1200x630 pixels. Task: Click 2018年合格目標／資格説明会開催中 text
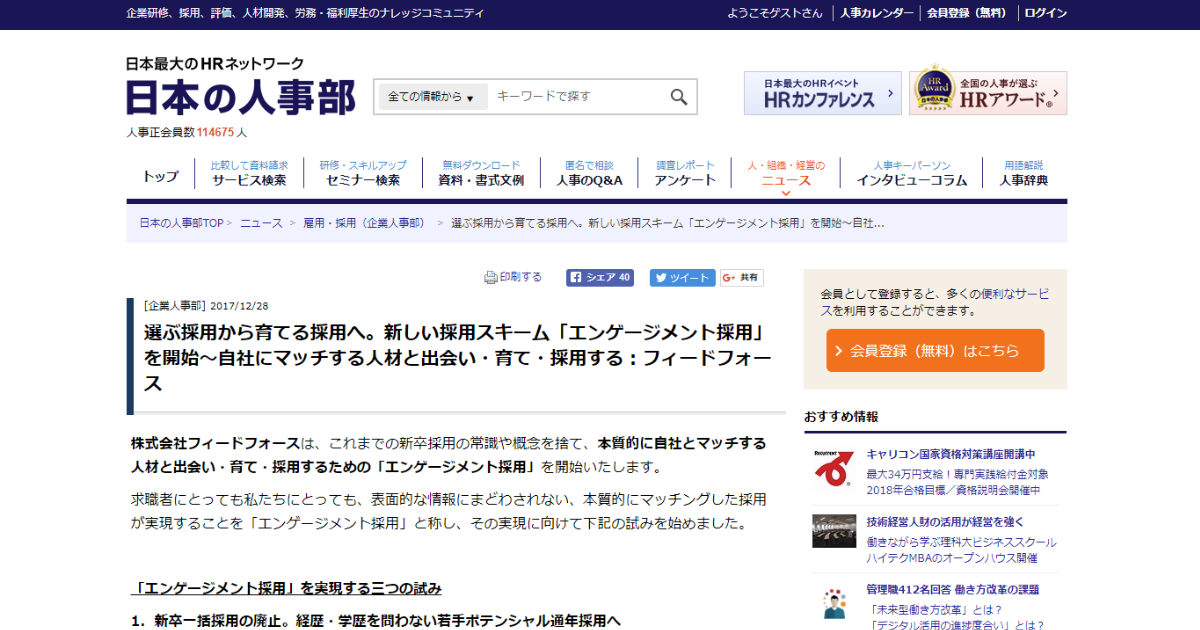point(953,490)
